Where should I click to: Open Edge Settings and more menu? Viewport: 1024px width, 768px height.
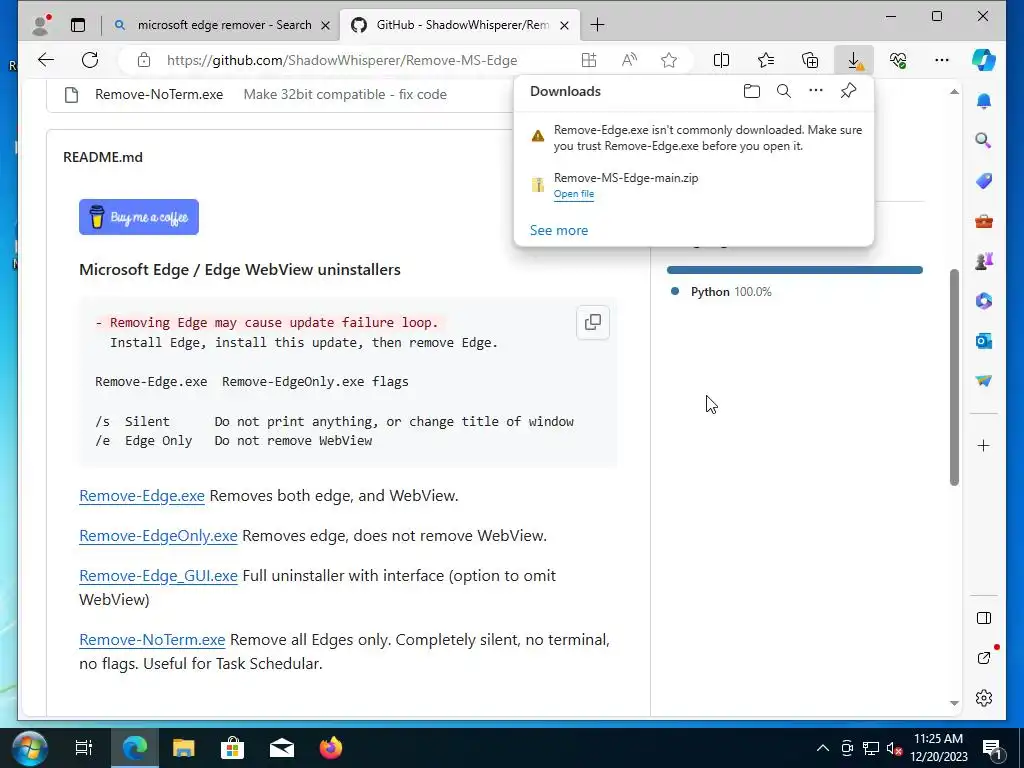[x=942, y=60]
